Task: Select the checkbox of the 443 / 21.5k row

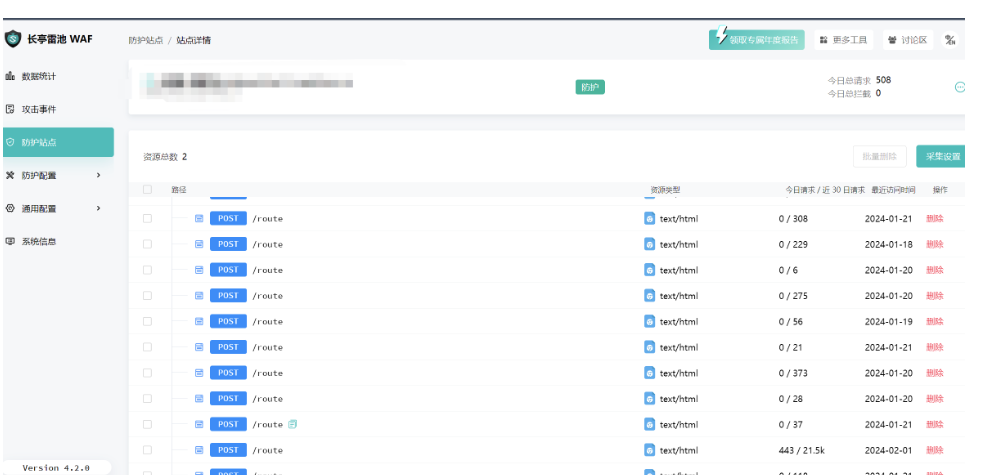Action: click(148, 450)
